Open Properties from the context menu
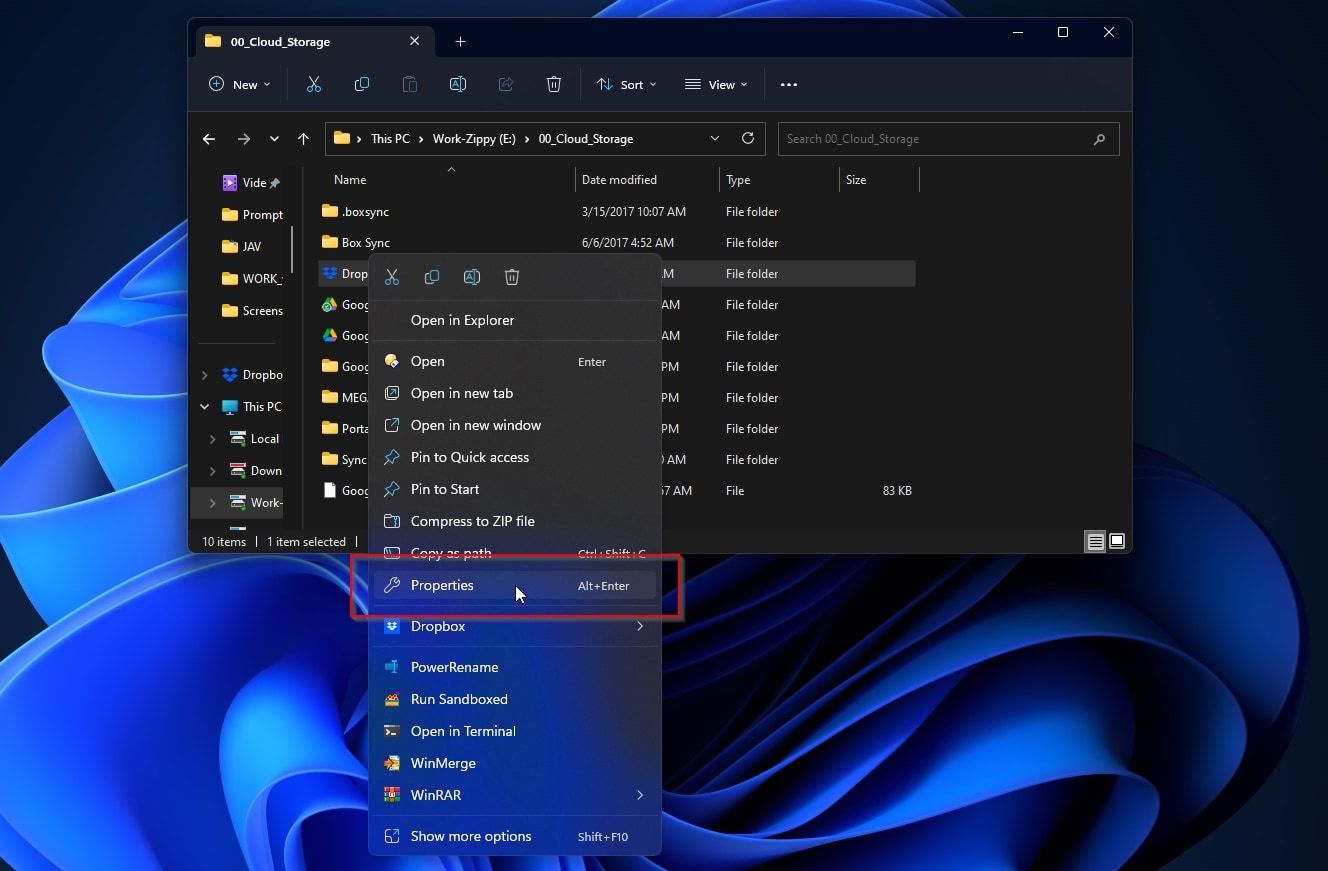The image size is (1328, 871). 442,585
